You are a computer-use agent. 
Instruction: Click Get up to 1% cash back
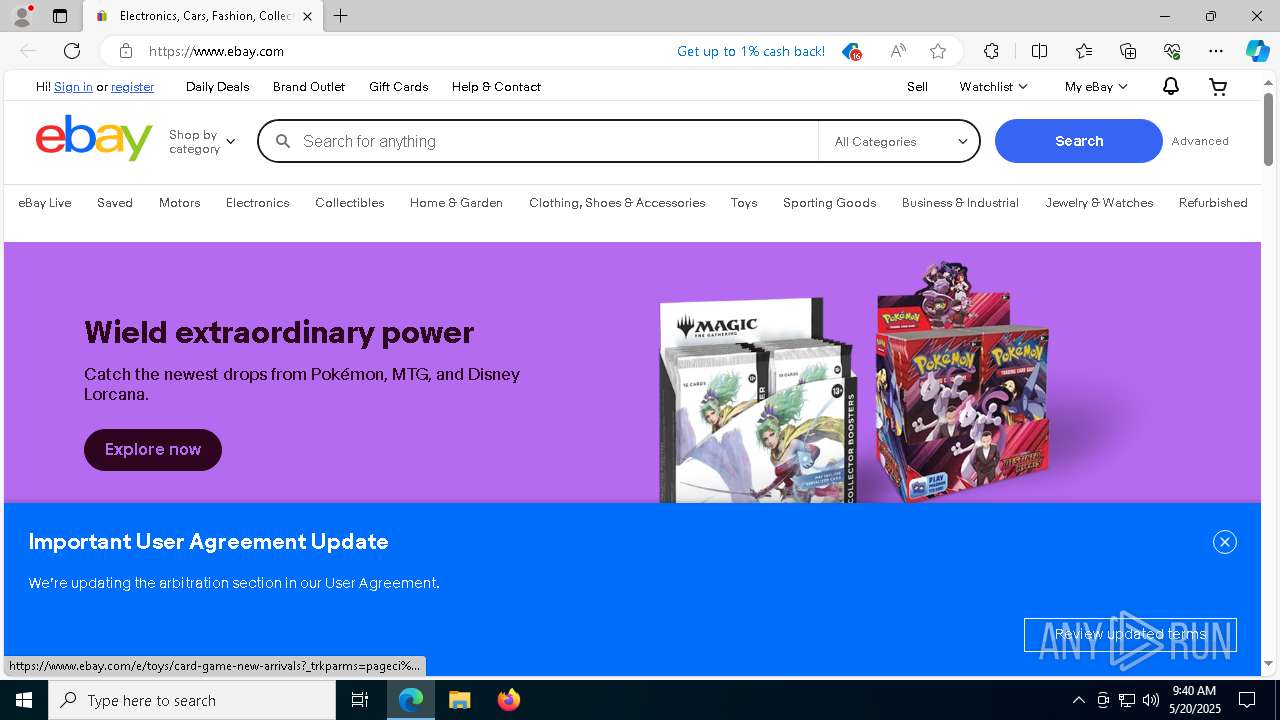[x=751, y=51]
